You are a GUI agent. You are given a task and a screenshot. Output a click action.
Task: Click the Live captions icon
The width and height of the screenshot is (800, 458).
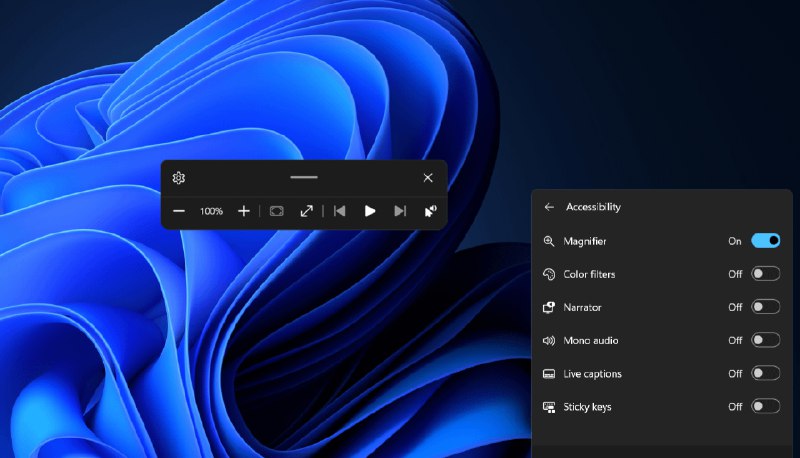point(549,374)
